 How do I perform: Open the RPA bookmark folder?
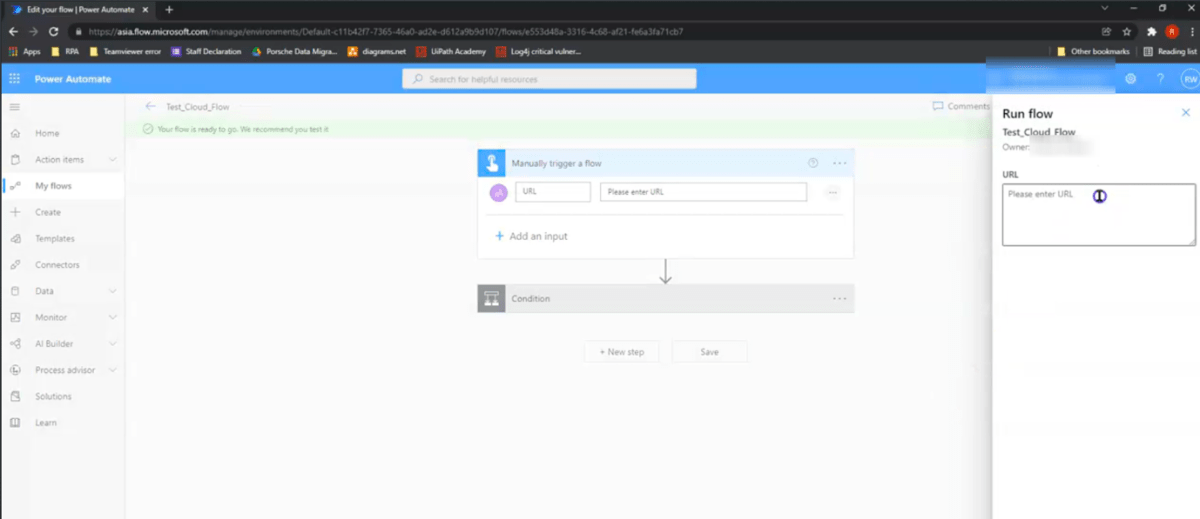click(65, 51)
